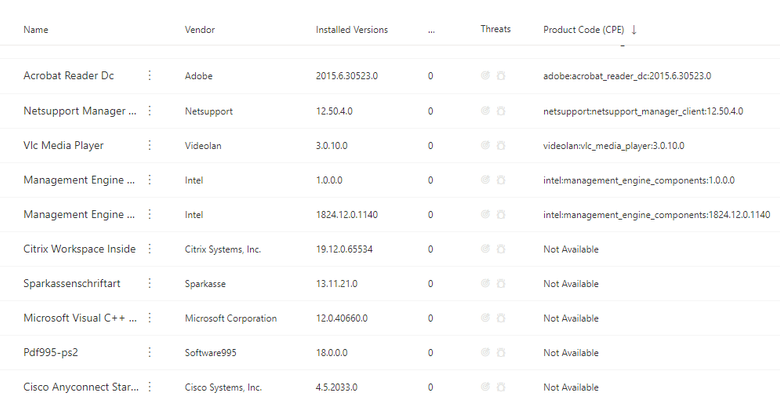Viewport: 780px width, 400px height.
Task: Open the Management Engine entry with version 1824.12.0.1140
Action: click(x=79, y=214)
